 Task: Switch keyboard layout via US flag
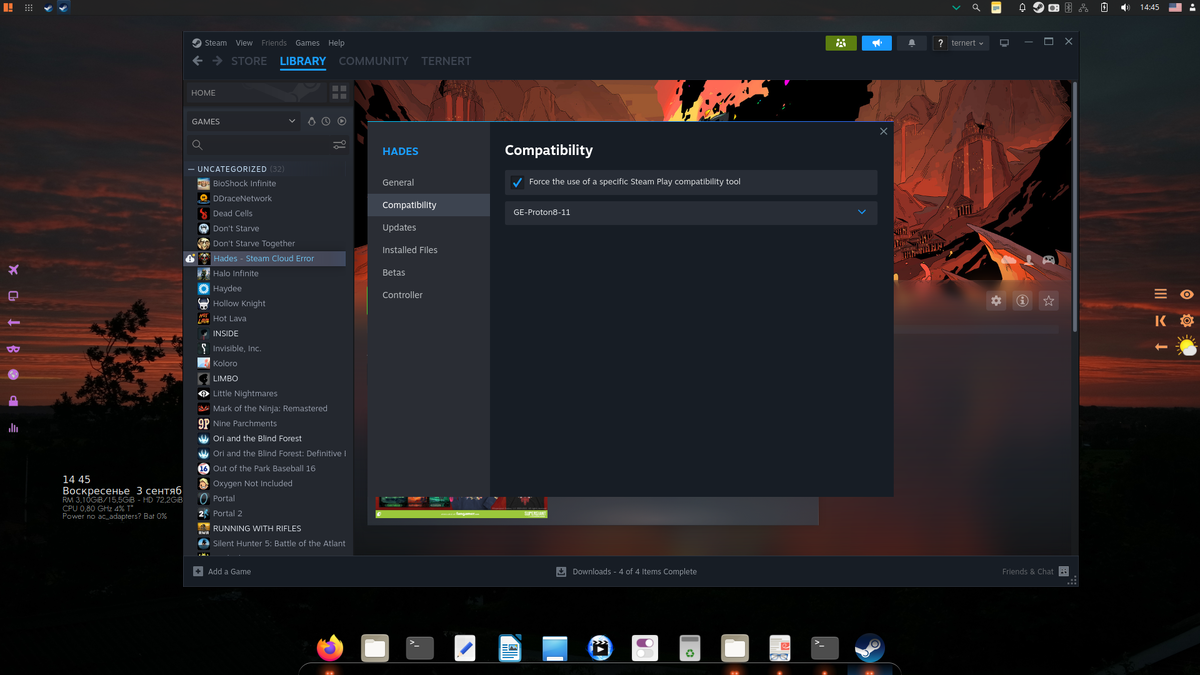(x=1176, y=7)
